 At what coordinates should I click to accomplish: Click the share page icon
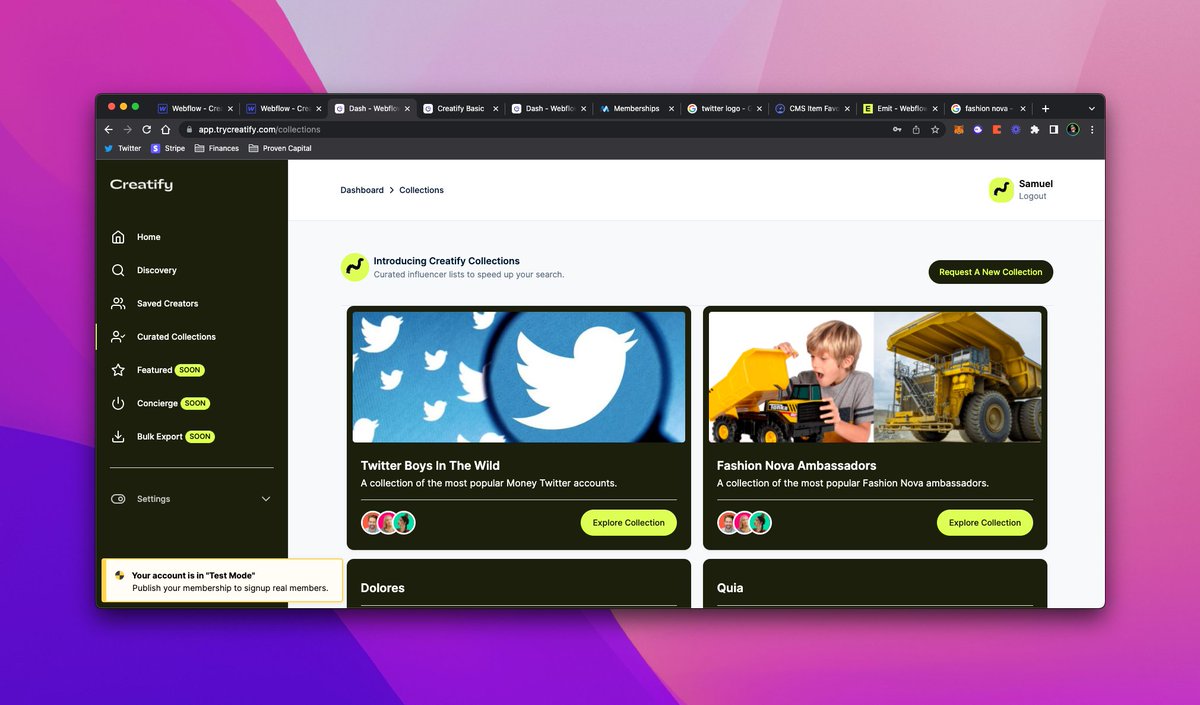point(916,129)
